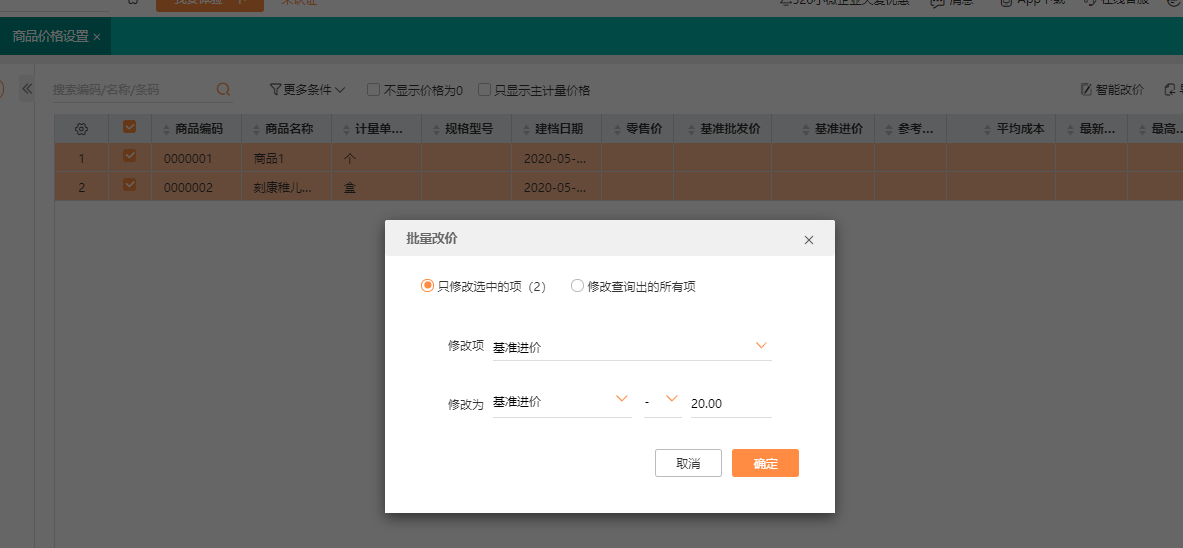The height and width of the screenshot is (548, 1183).
Task: Expand the 修改项 dropdown
Action: (x=631, y=347)
